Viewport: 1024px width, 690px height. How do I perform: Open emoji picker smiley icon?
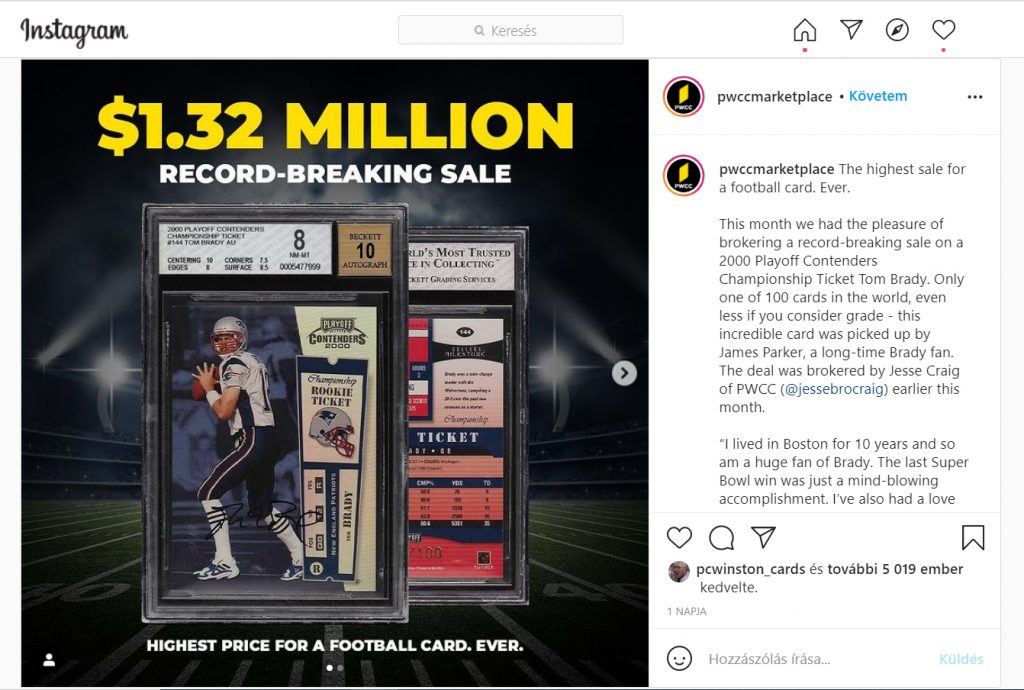[x=679, y=658]
